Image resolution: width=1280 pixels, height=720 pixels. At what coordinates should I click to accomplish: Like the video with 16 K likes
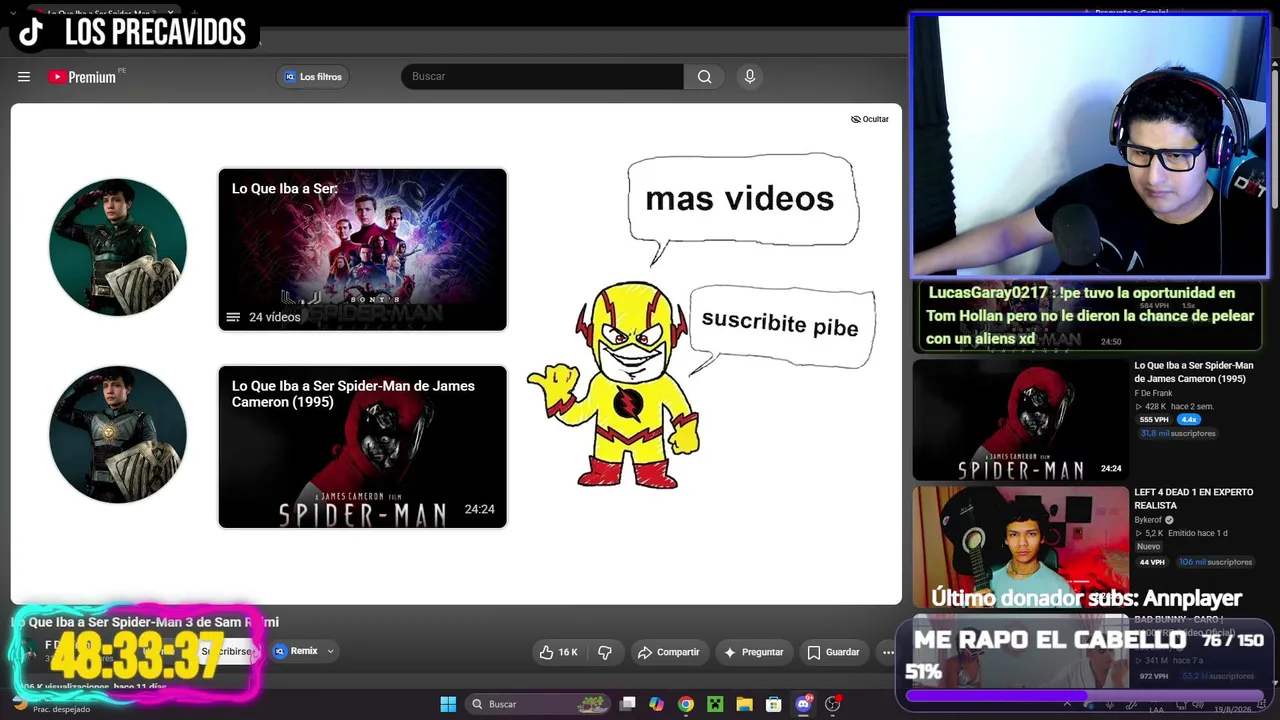coord(558,652)
